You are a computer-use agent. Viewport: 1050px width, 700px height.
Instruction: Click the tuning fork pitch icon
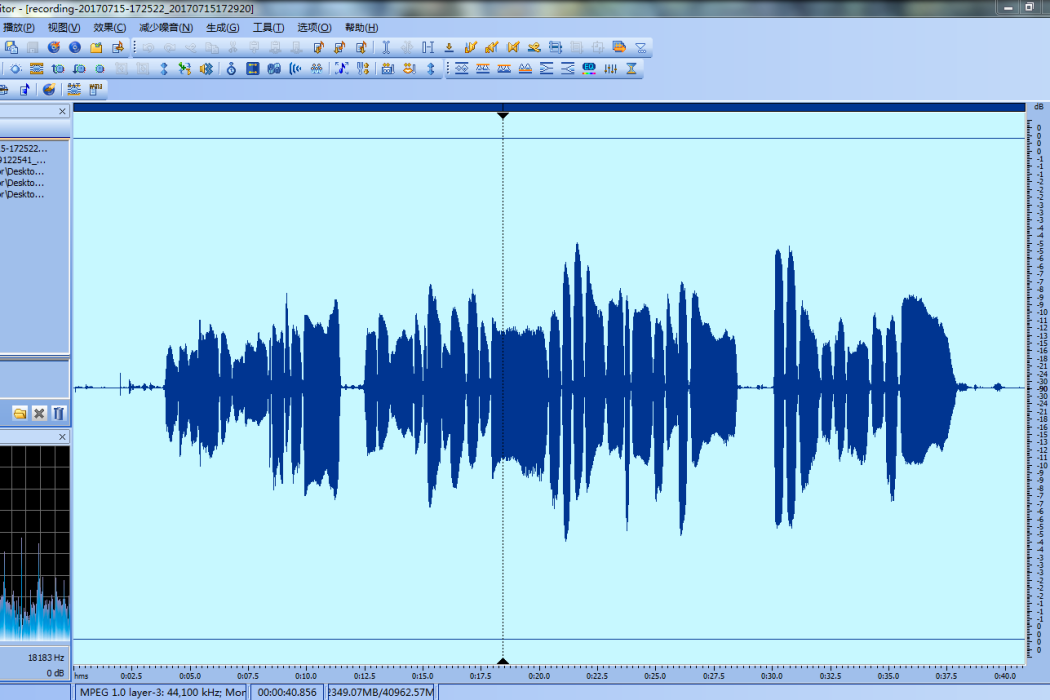coord(363,68)
